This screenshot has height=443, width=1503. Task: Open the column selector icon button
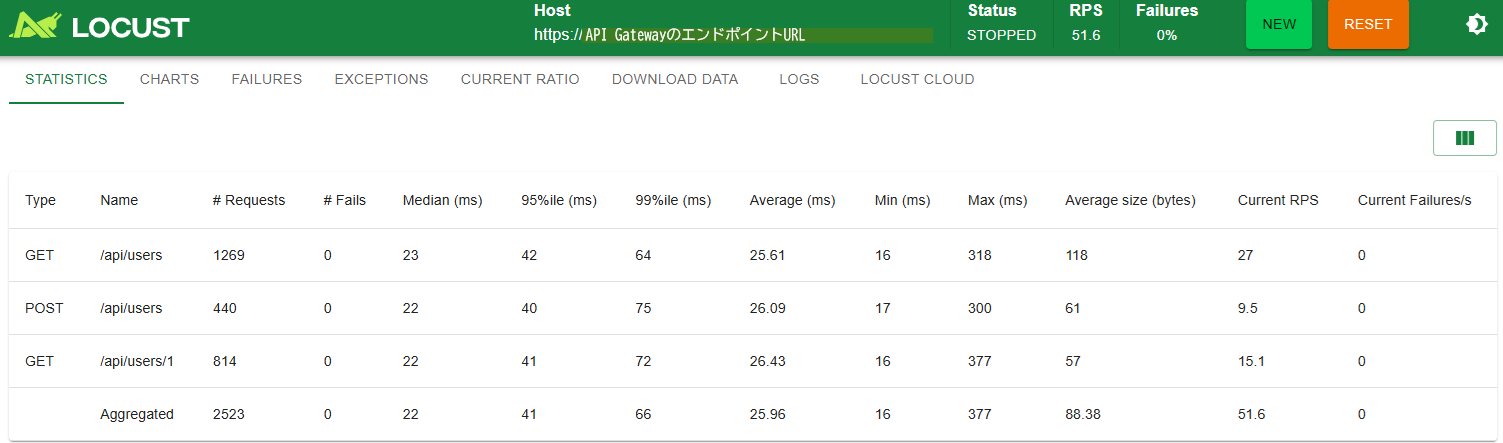[1464, 138]
